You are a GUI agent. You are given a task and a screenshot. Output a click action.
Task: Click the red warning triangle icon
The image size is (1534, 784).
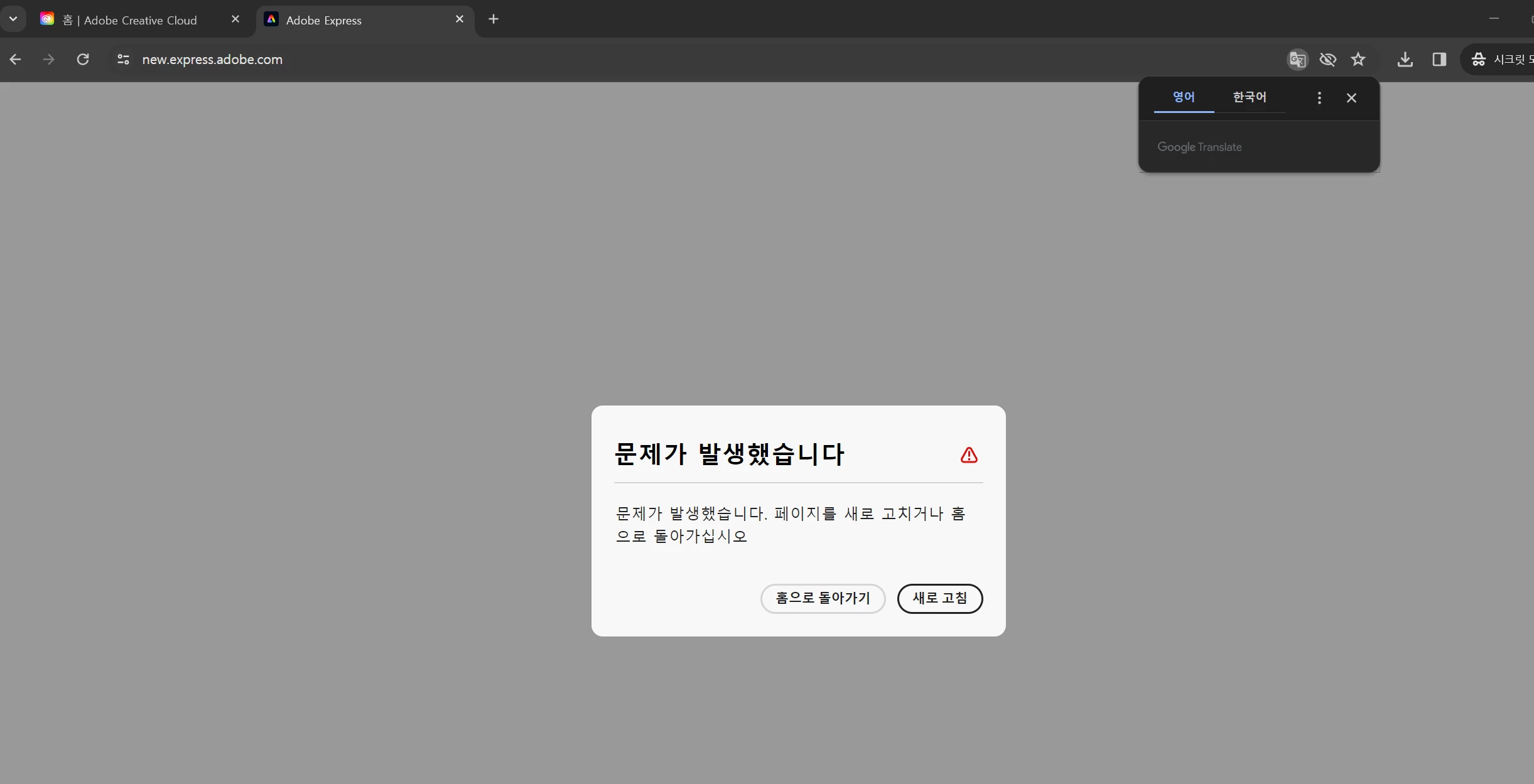[x=969, y=455]
